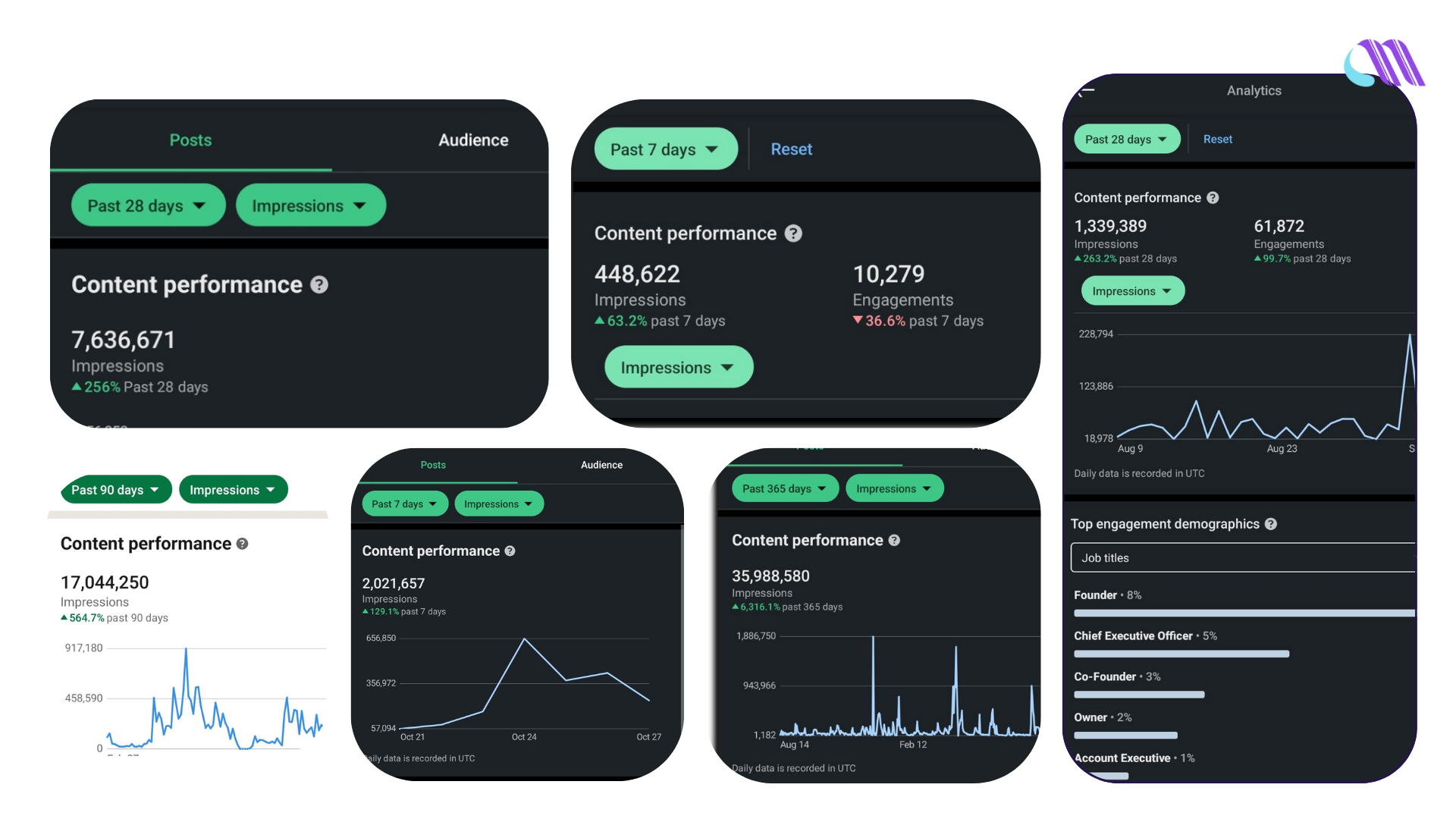Click the 129.1% past 7 days change
The width and height of the screenshot is (1456, 819).
click(x=404, y=612)
